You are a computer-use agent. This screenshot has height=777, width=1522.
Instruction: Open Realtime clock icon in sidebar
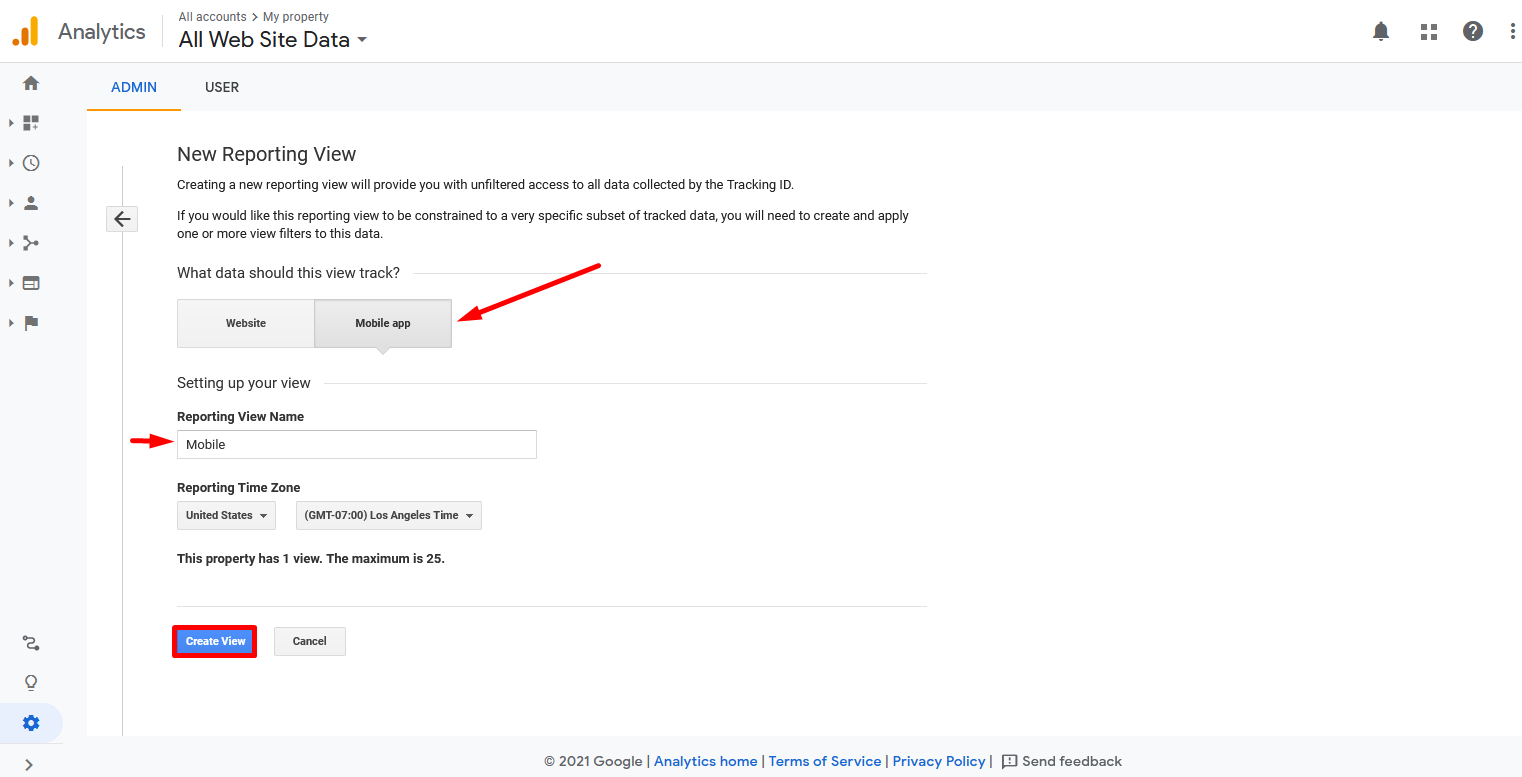point(31,163)
